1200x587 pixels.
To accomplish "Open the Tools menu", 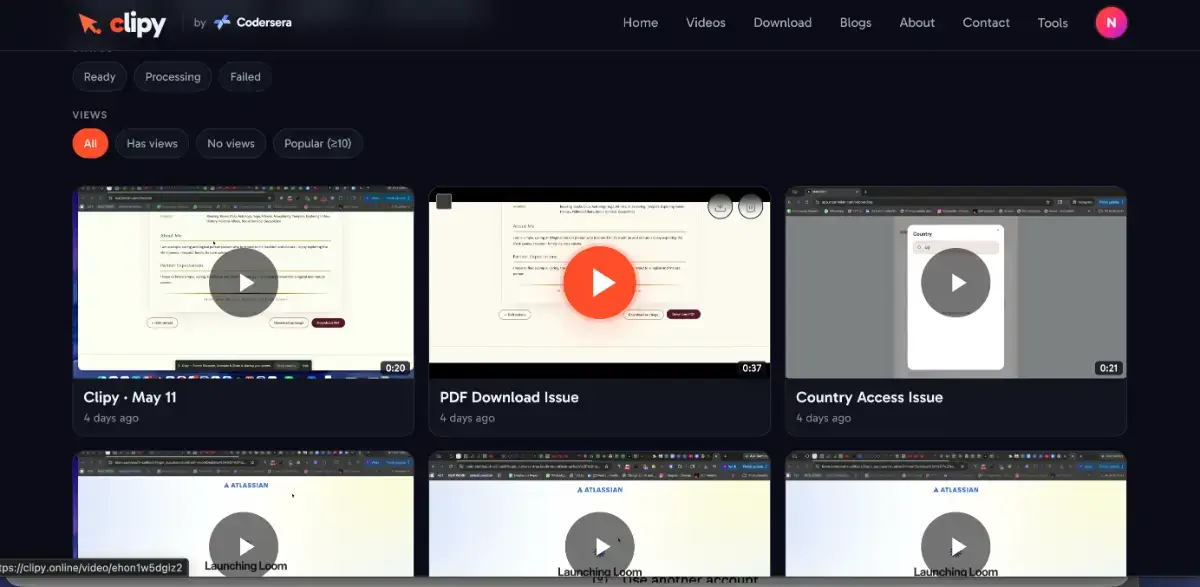I will pyautogui.click(x=1053, y=23).
